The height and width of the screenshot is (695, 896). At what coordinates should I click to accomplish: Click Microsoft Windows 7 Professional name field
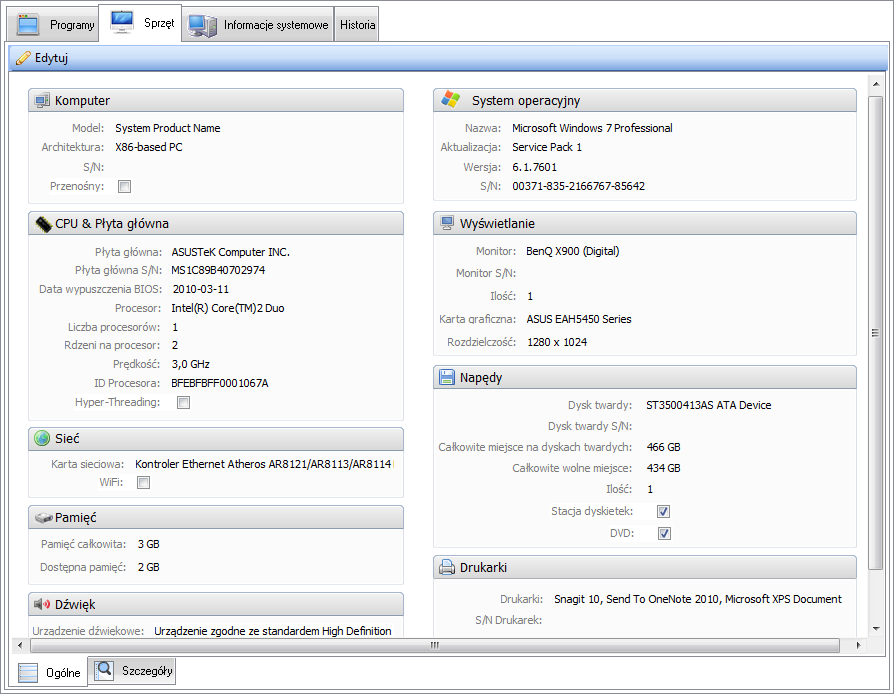point(592,128)
